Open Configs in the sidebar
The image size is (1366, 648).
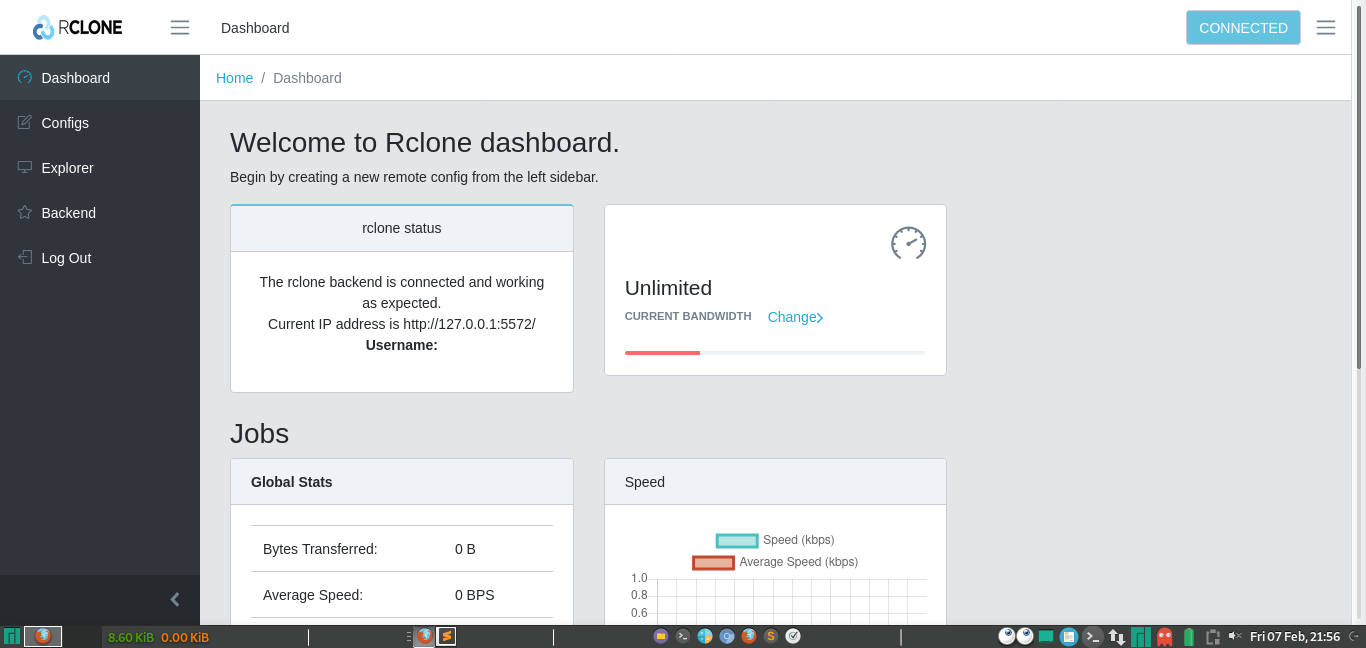click(x=100, y=123)
